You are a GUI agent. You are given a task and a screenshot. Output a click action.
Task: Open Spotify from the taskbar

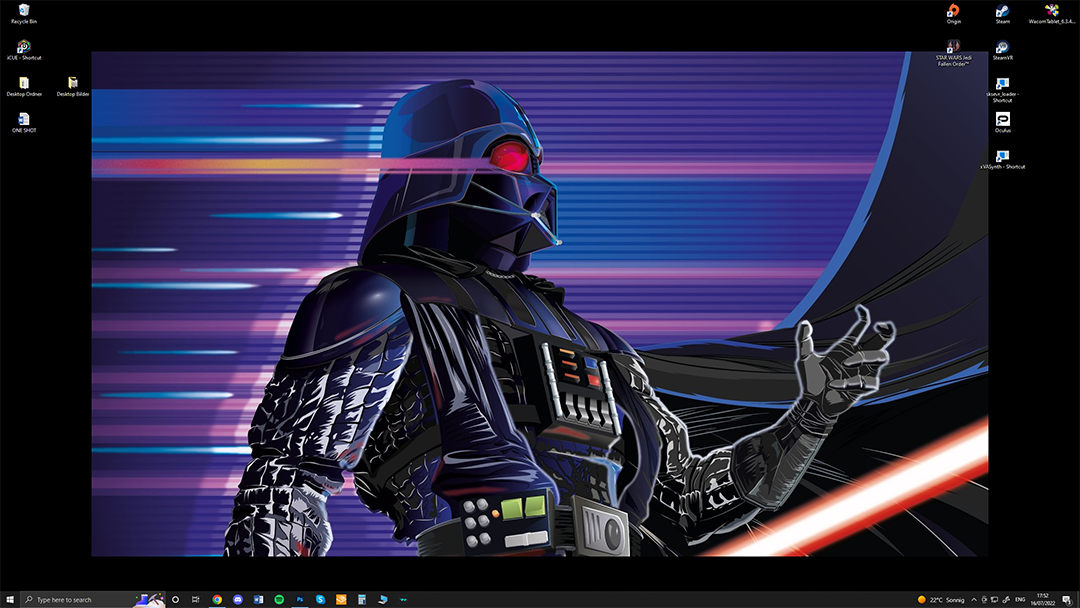click(x=279, y=599)
